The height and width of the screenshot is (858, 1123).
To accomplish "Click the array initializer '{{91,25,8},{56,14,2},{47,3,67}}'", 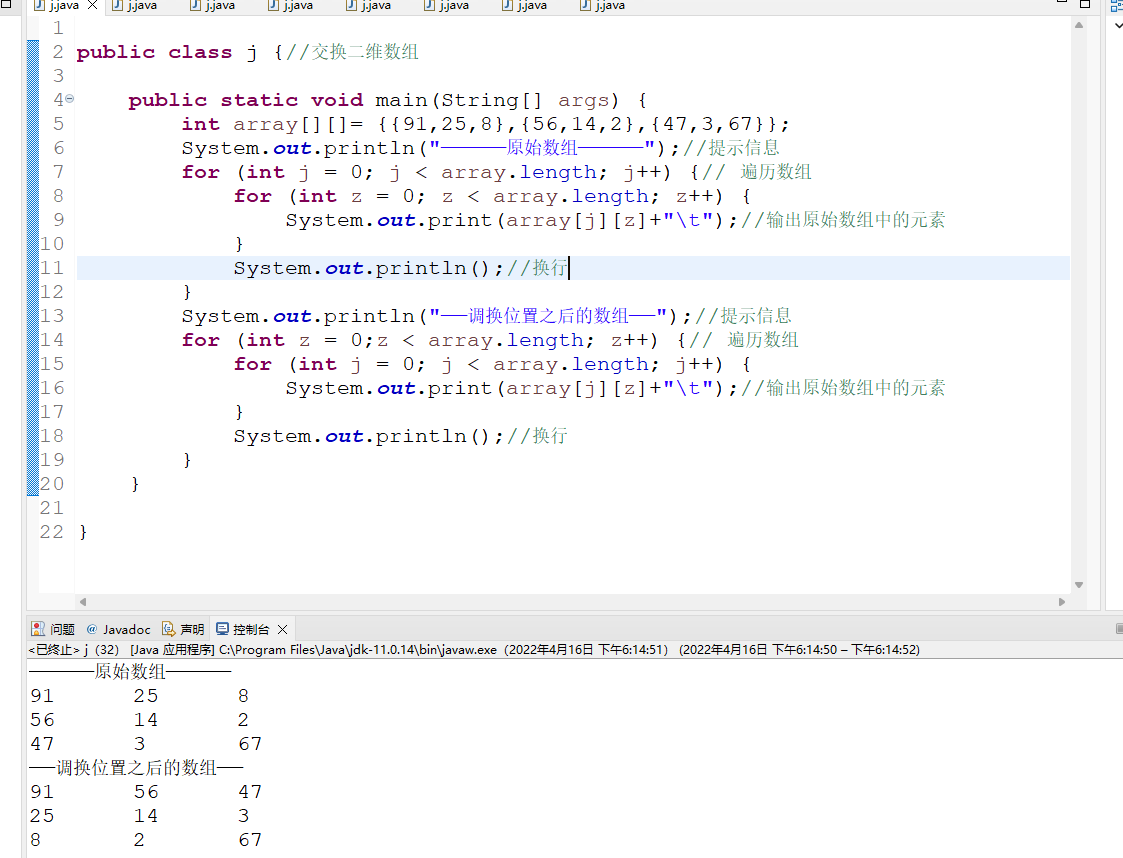I will 577,124.
